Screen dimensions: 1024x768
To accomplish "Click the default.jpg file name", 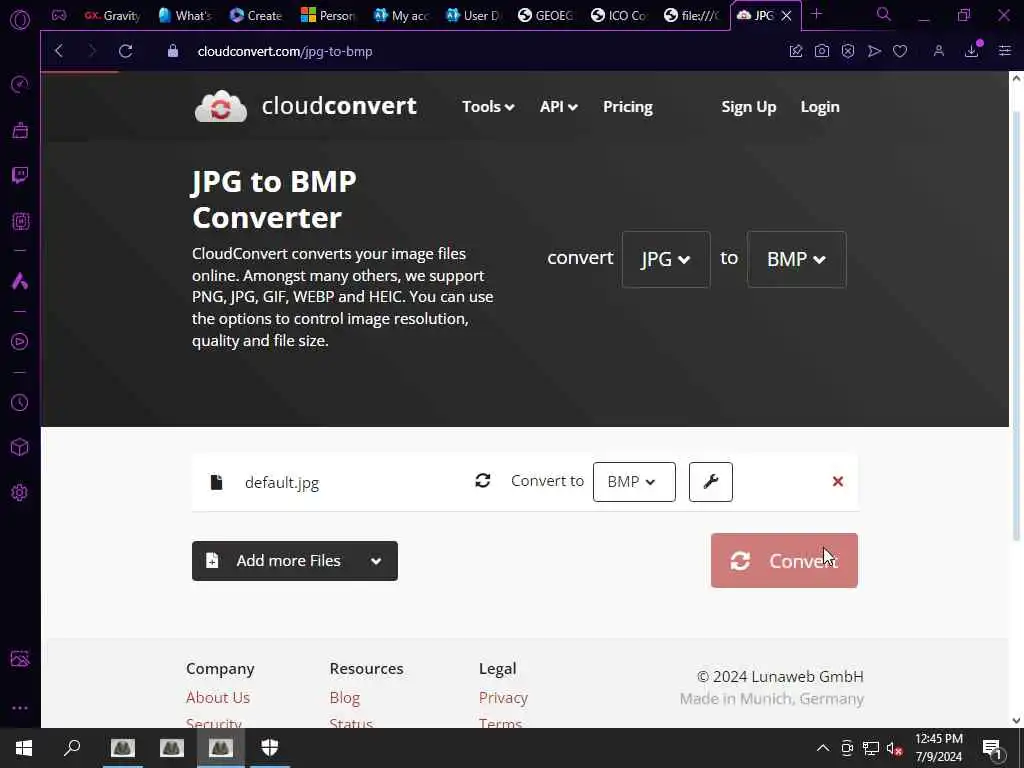I will [282, 483].
